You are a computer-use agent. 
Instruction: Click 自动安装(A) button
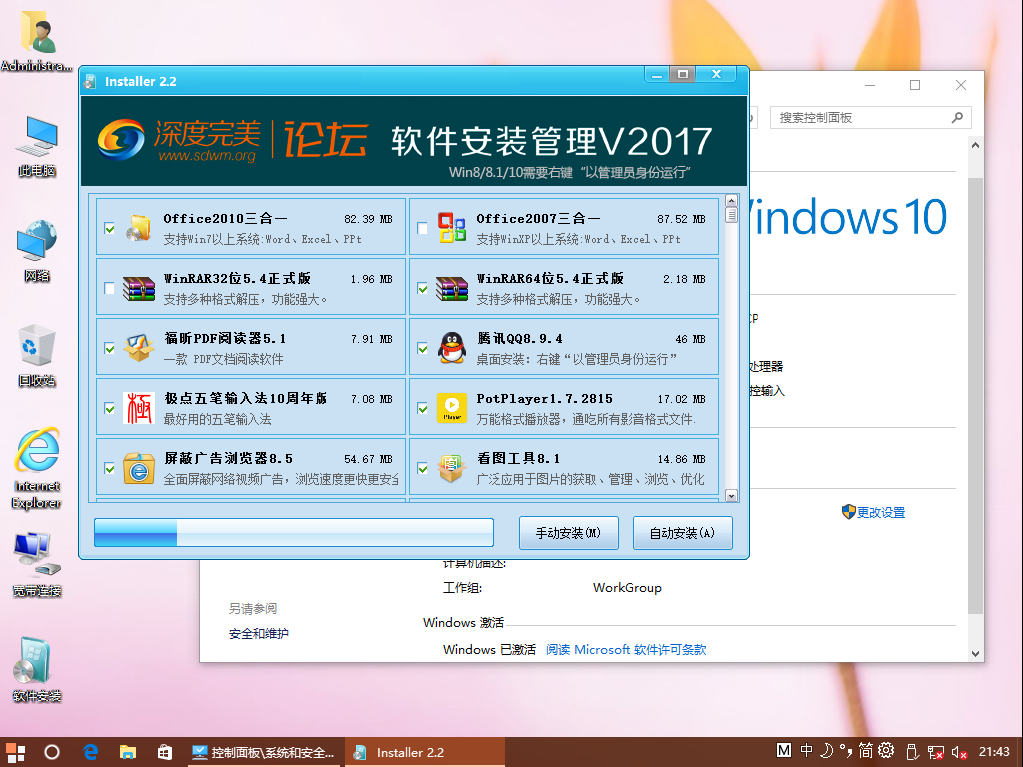(x=682, y=533)
